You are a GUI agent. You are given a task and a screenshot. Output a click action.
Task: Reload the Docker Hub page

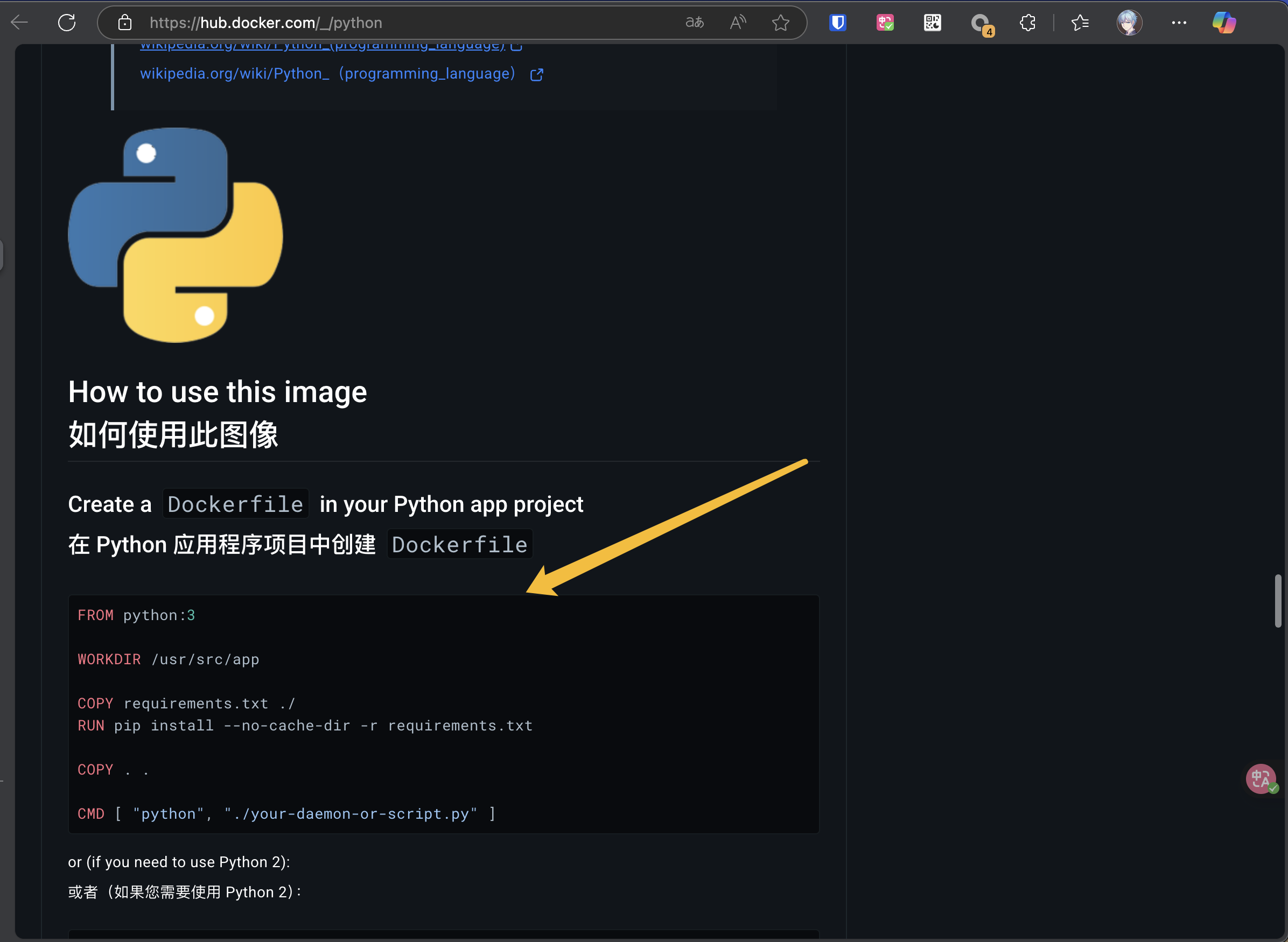(67, 23)
